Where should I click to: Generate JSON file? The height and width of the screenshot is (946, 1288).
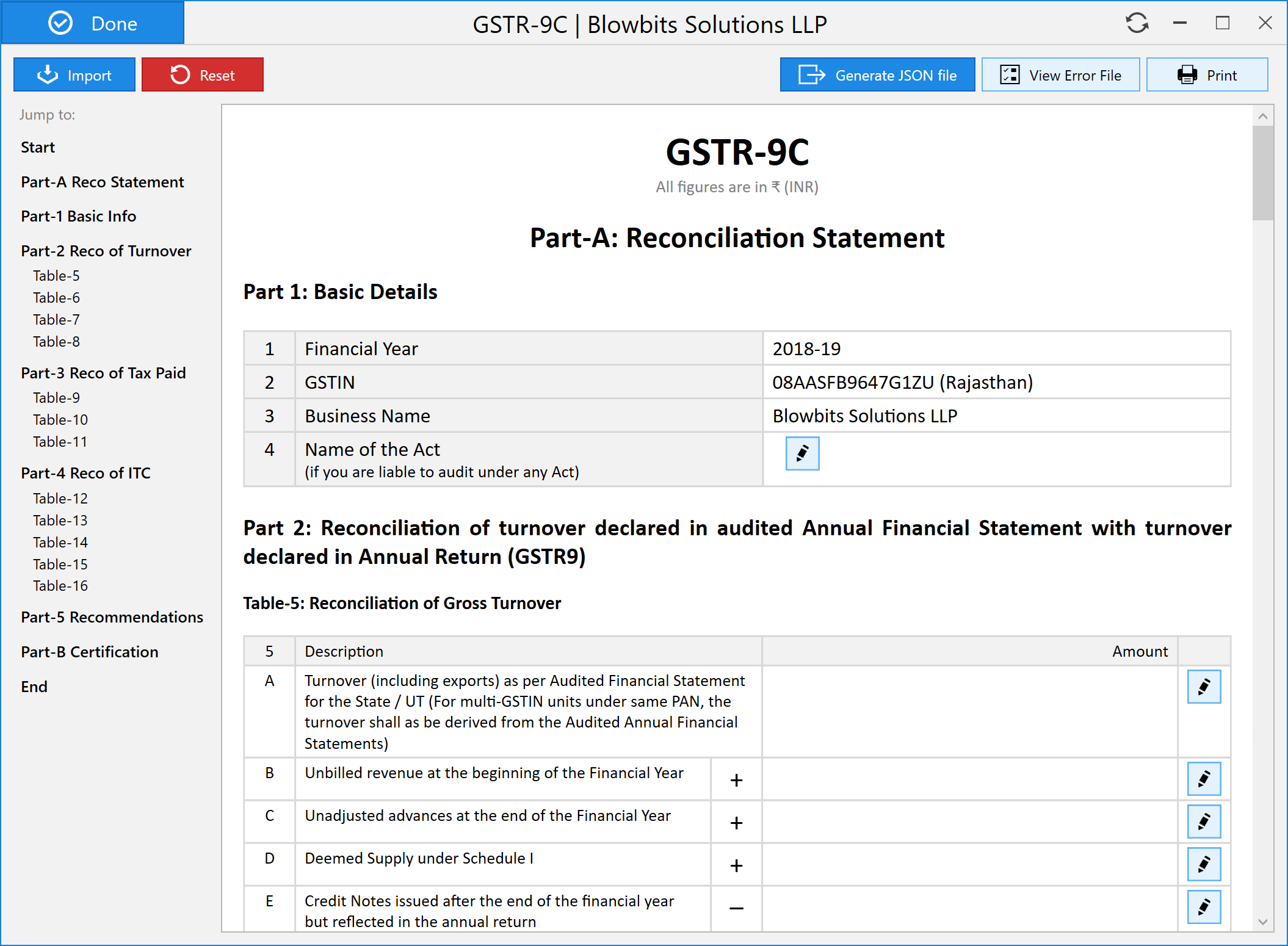877,75
